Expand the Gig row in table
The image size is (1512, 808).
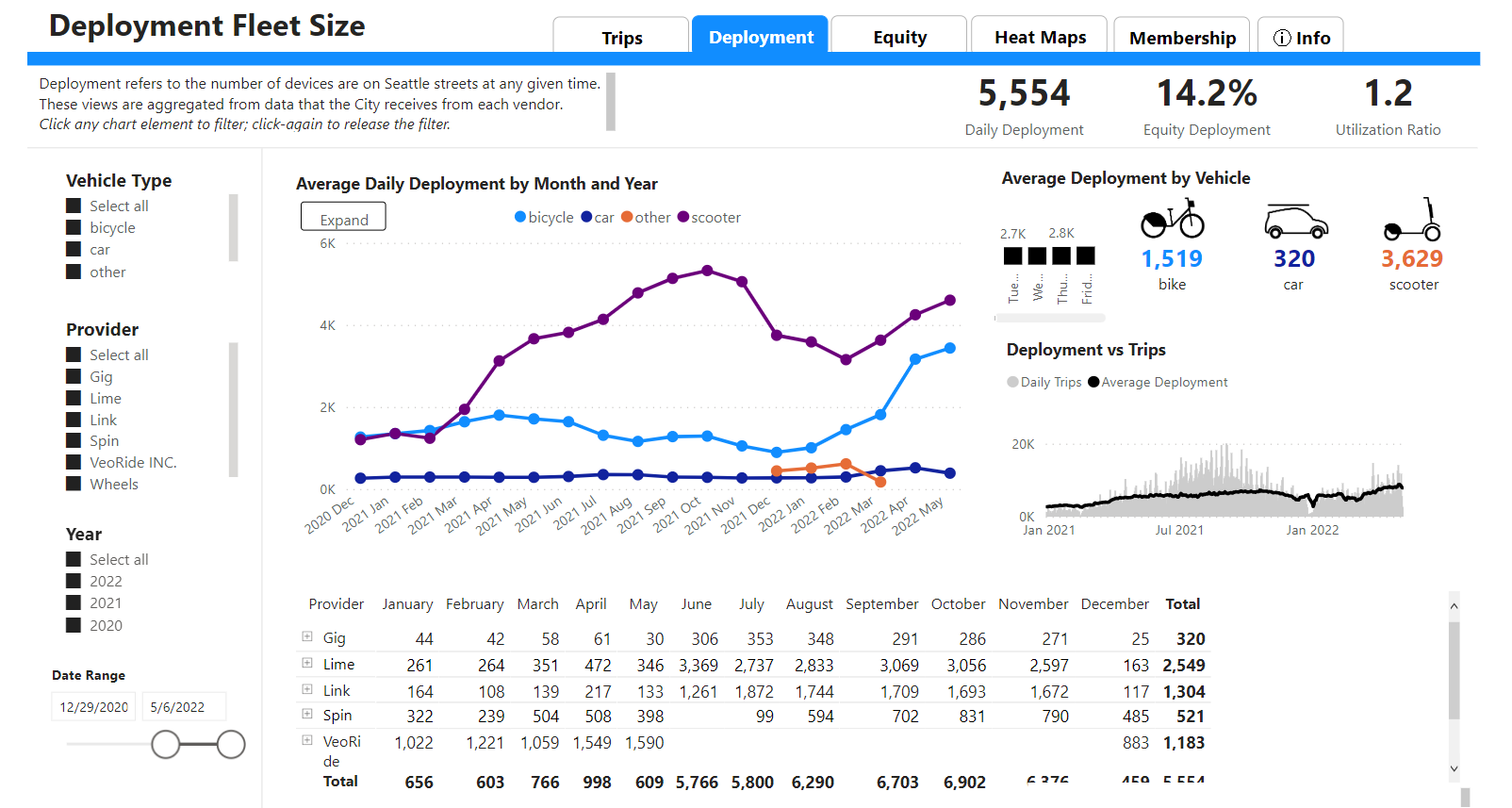pos(307,637)
